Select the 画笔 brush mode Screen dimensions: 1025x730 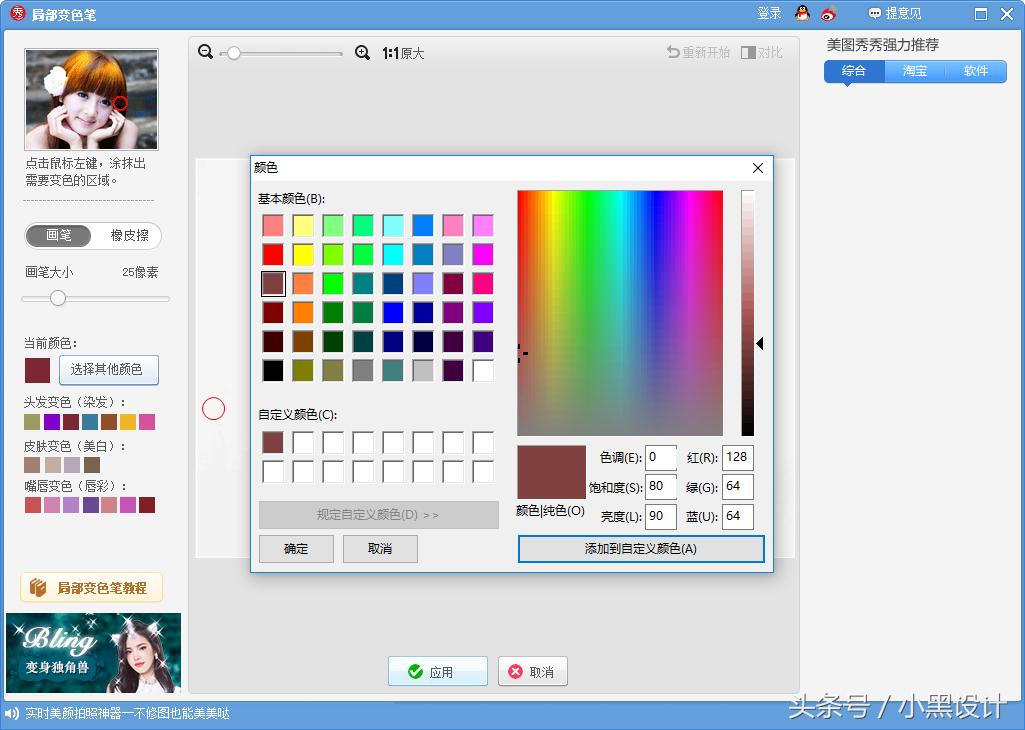pyautogui.click(x=59, y=236)
